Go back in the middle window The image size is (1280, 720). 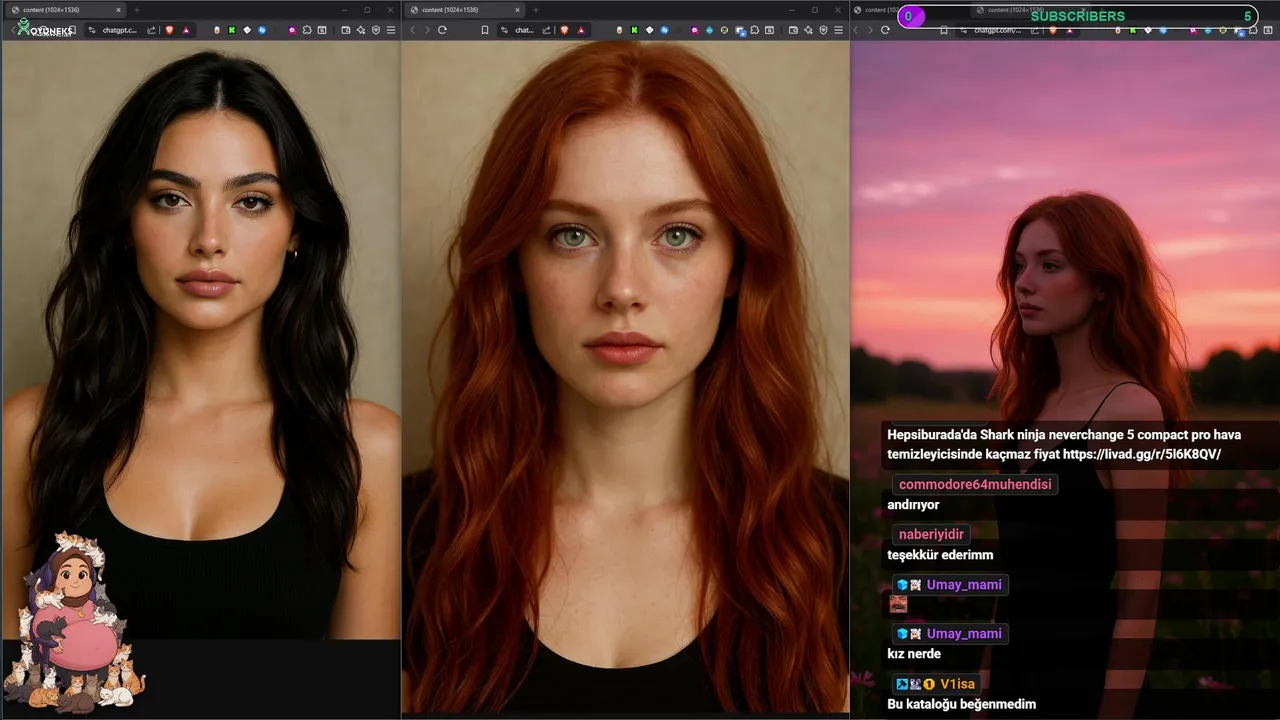412,30
